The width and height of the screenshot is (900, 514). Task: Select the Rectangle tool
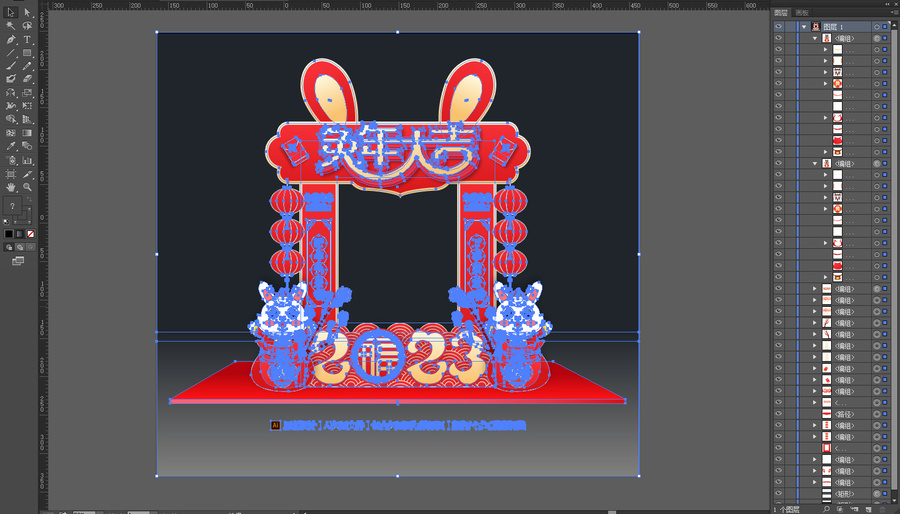(x=27, y=53)
